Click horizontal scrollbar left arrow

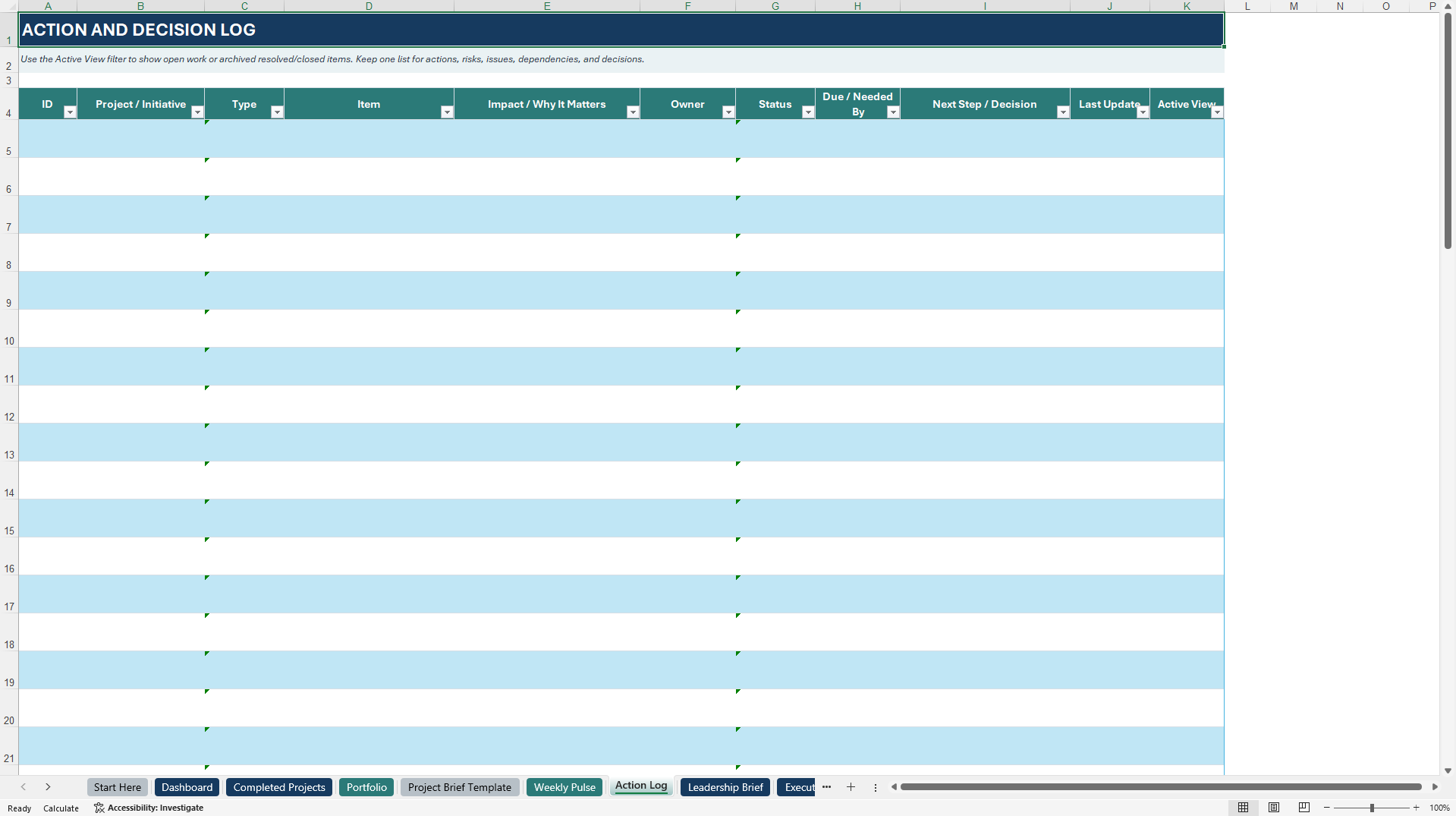coord(894,787)
